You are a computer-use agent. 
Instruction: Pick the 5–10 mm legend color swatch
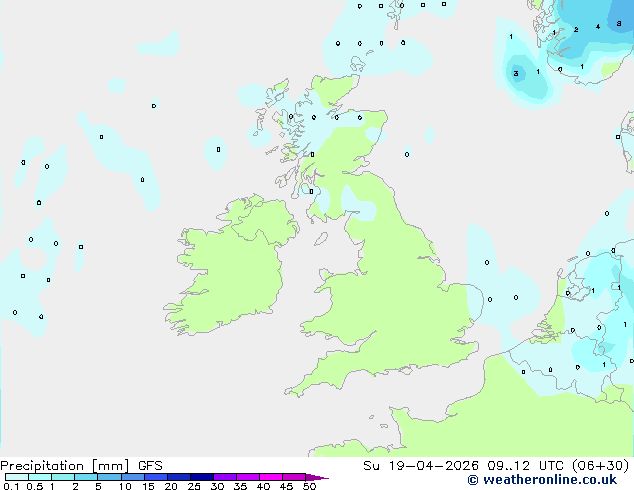pyautogui.click(x=109, y=477)
